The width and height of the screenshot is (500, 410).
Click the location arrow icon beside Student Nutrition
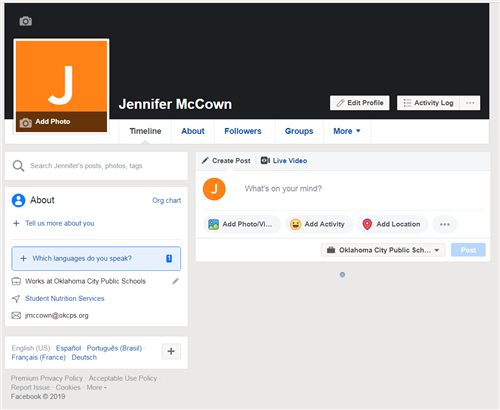16,299
